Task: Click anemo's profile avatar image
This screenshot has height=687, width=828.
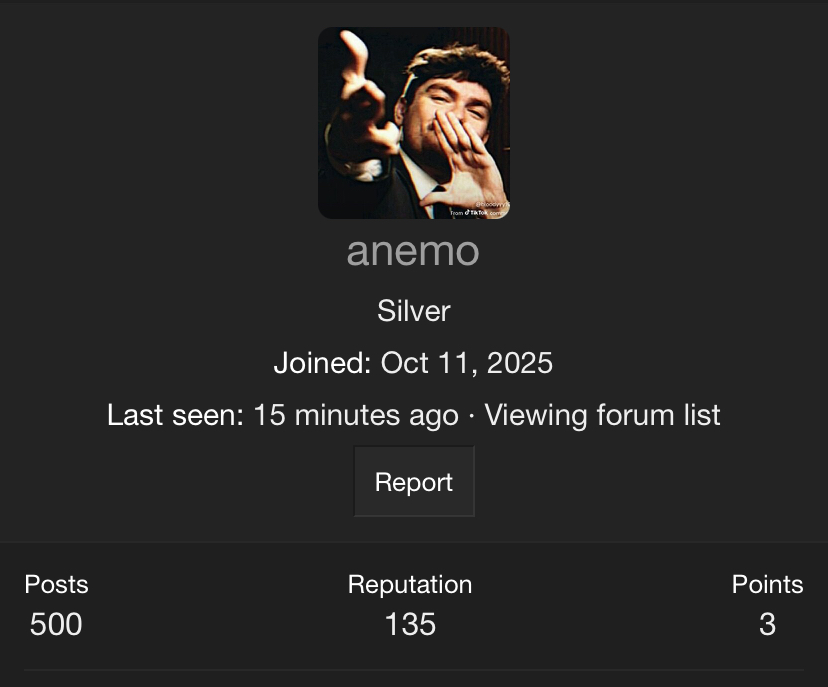Action: coord(413,123)
